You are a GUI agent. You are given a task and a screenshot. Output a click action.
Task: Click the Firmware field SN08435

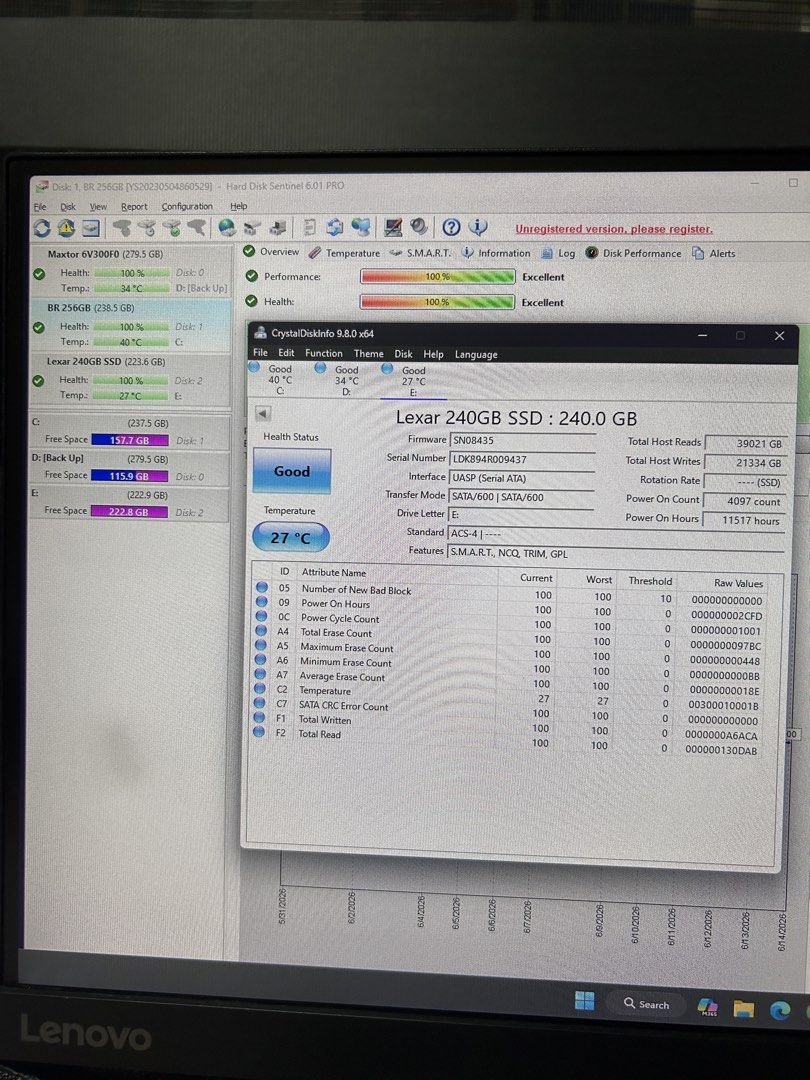pos(522,440)
